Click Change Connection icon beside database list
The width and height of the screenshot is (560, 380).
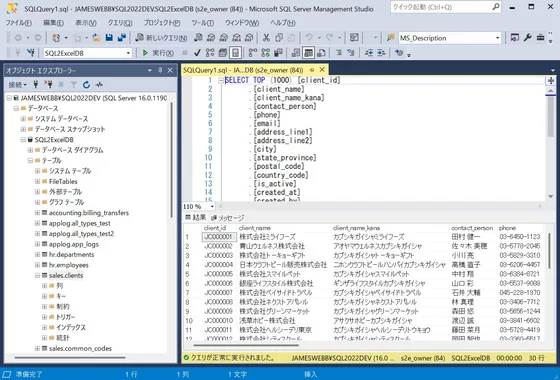[31, 53]
